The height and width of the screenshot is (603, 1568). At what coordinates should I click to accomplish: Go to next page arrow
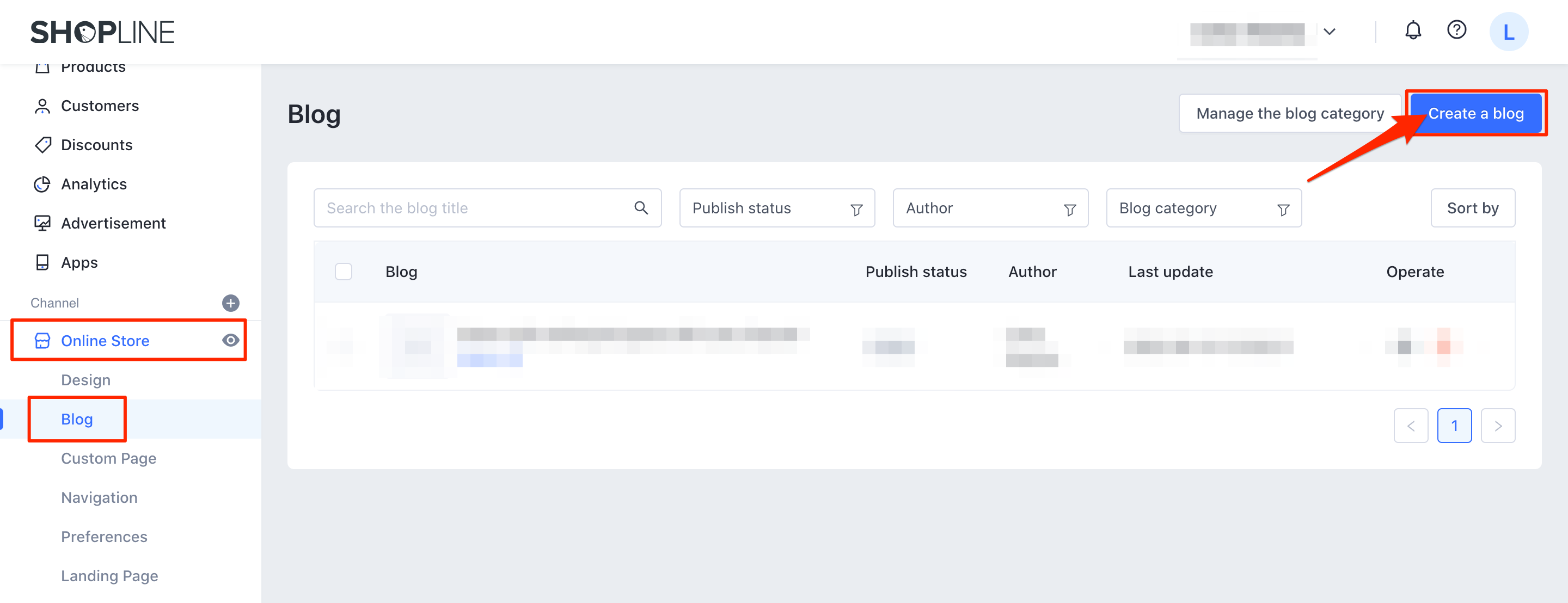1497,426
